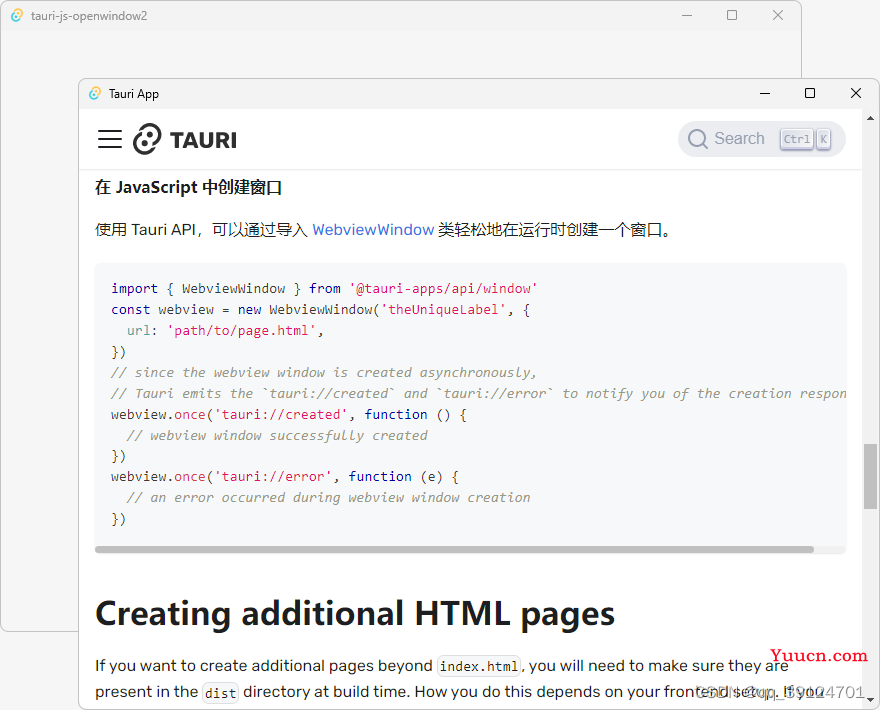Click the 'theUniqueLabel' string in code
The width and height of the screenshot is (880, 710).
(443, 309)
